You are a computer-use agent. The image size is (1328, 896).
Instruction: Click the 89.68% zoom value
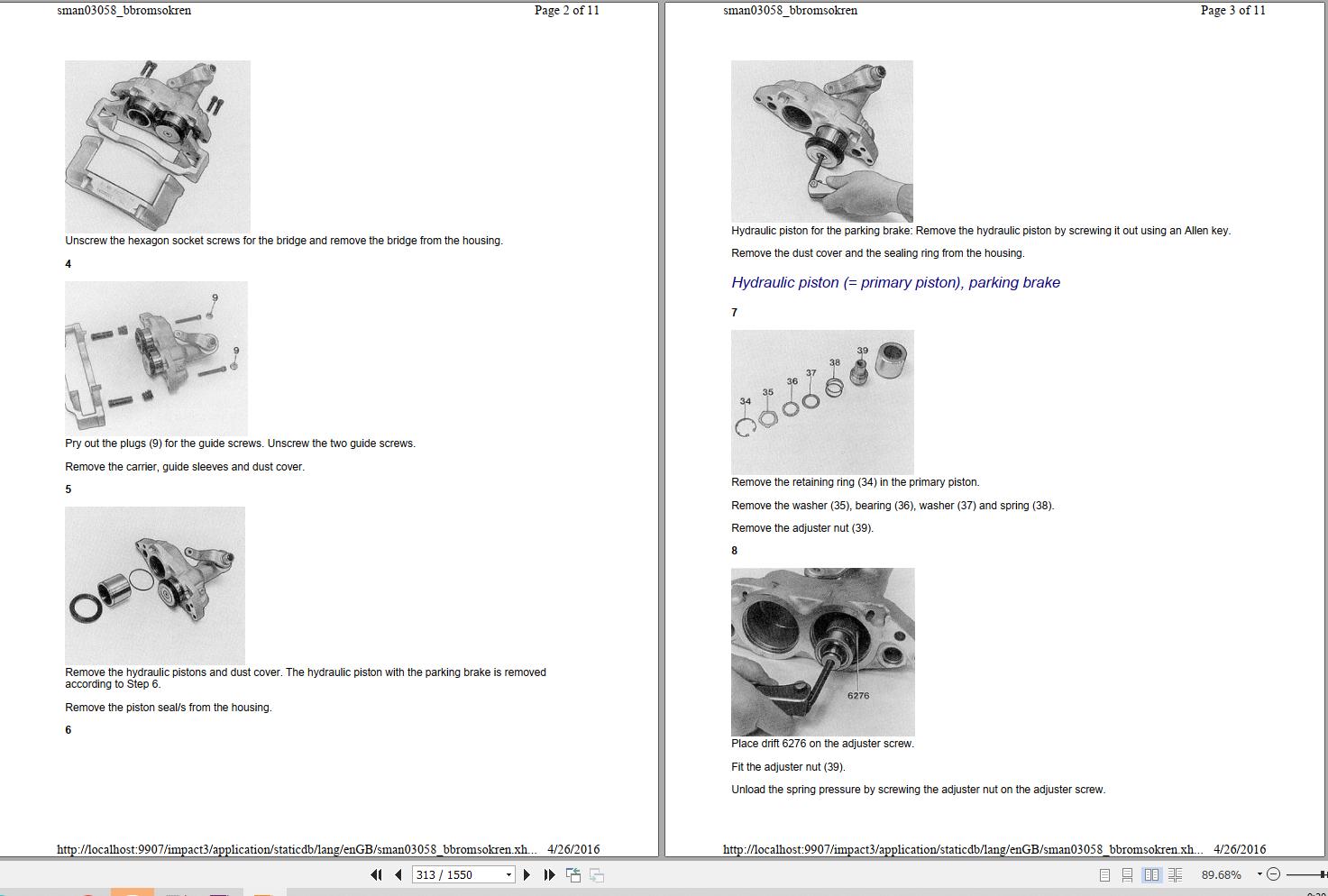(x=1221, y=874)
